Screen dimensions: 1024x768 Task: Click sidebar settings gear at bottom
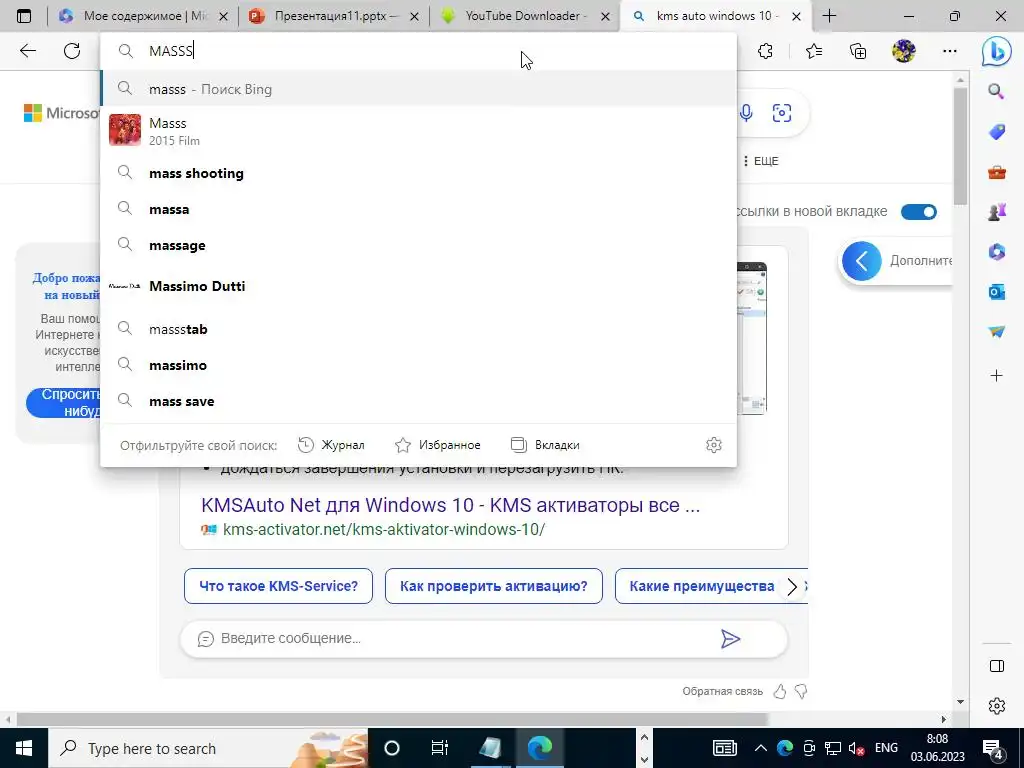[x=997, y=706]
